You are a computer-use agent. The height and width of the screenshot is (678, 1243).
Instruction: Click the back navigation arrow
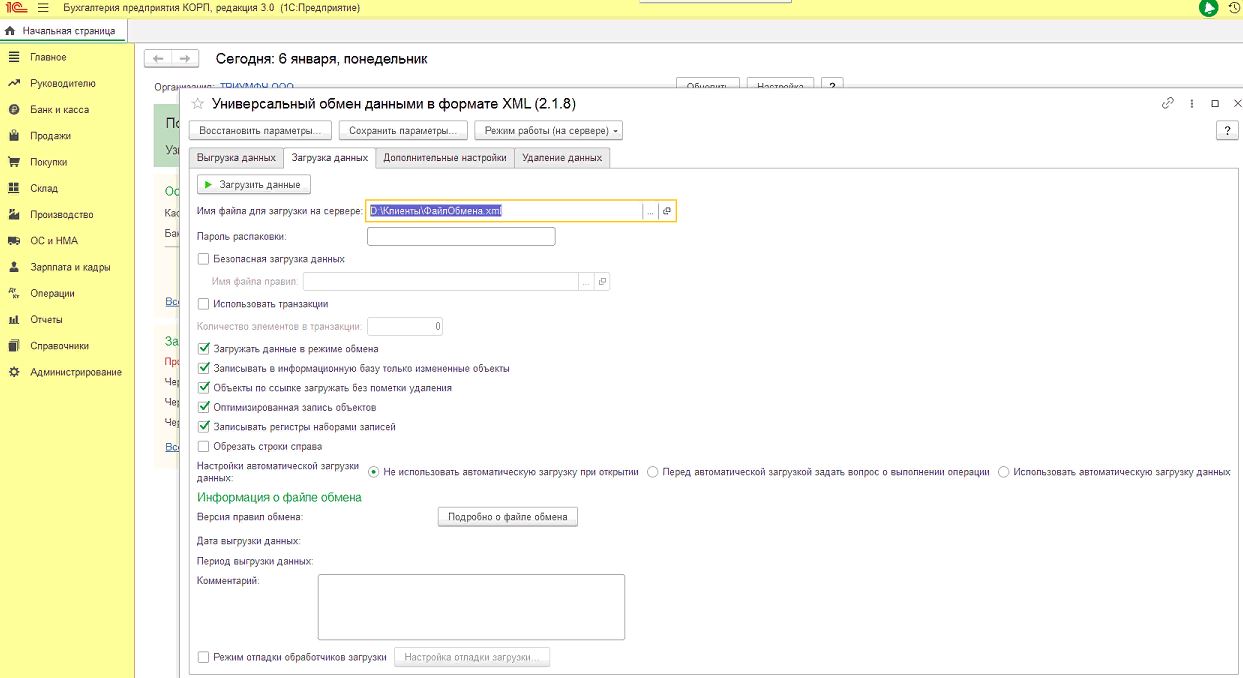point(158,59)
